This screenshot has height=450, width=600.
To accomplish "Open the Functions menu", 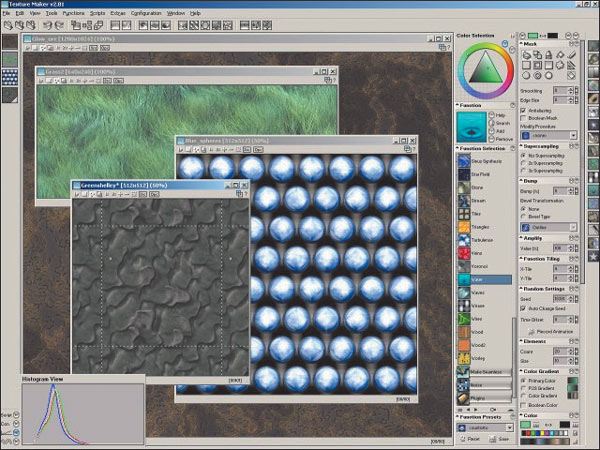I will 73,13.
